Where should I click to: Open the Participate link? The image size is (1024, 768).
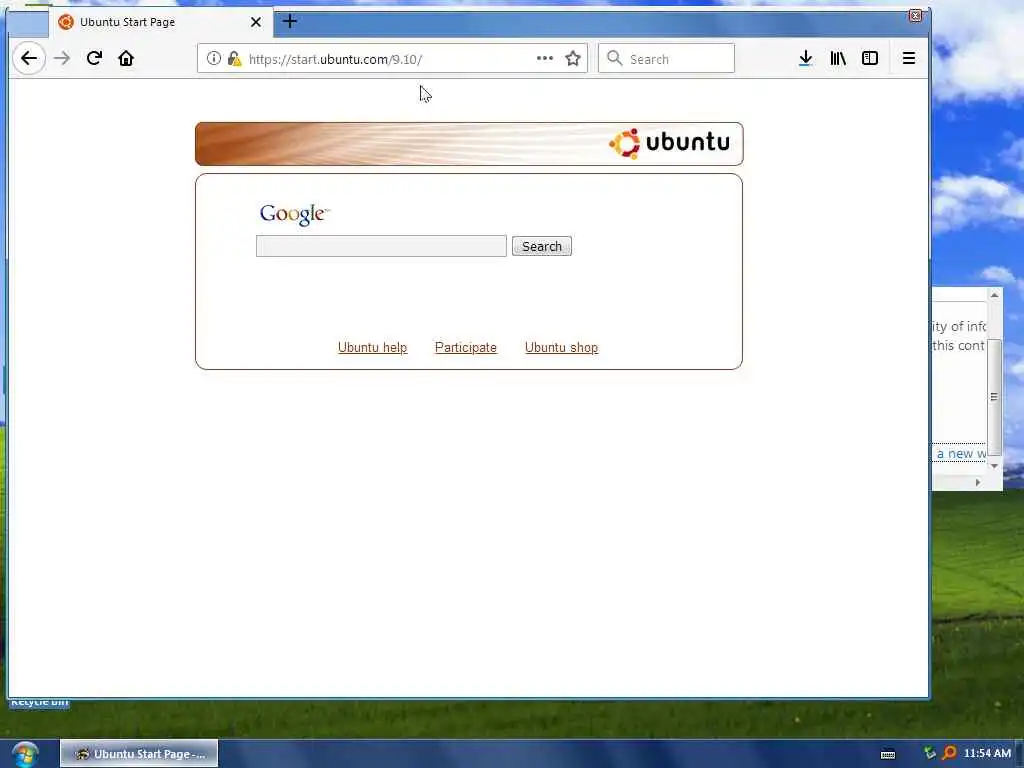pos(466,347)
